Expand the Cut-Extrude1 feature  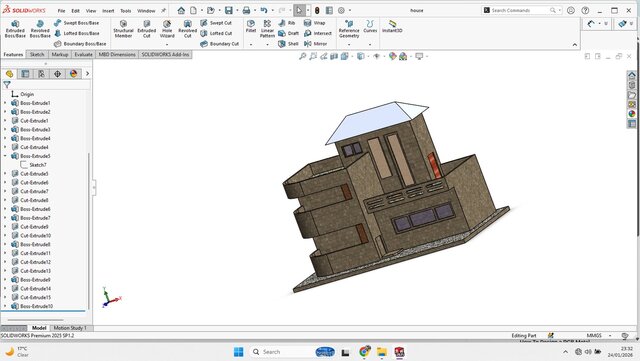click(x=5, y=120)
